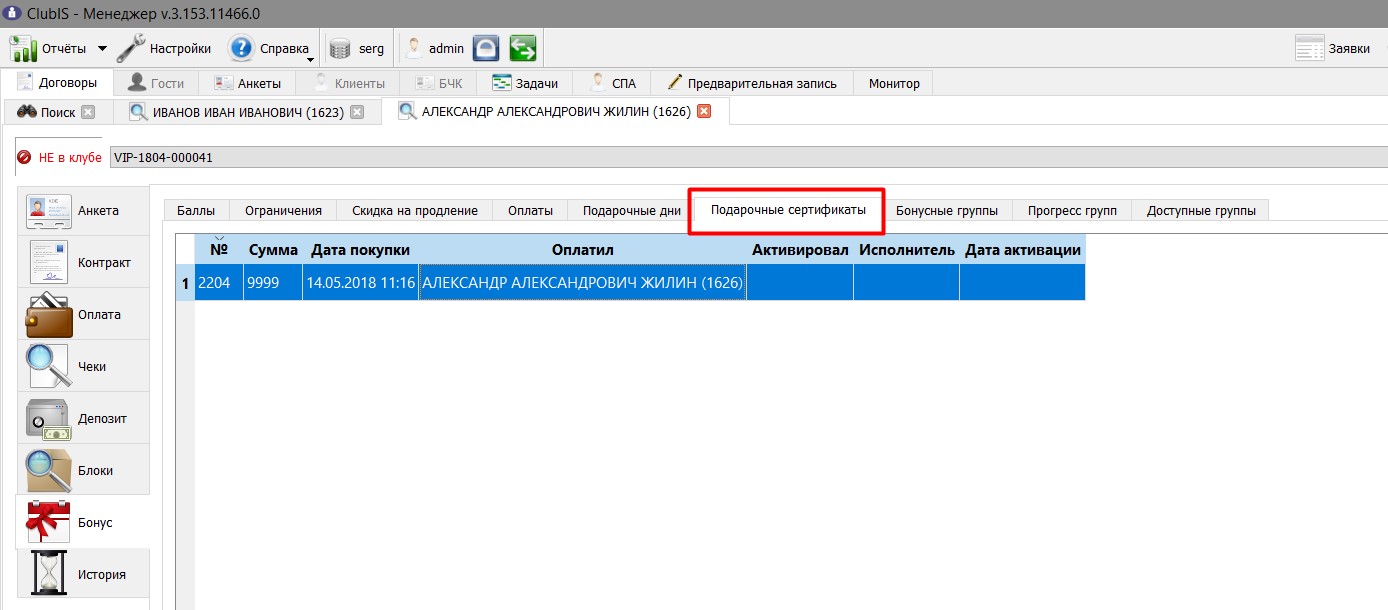The image size is (1388, 610).
Task: Sort by Исполнитель column header
Action: click(x=907, y=250)
